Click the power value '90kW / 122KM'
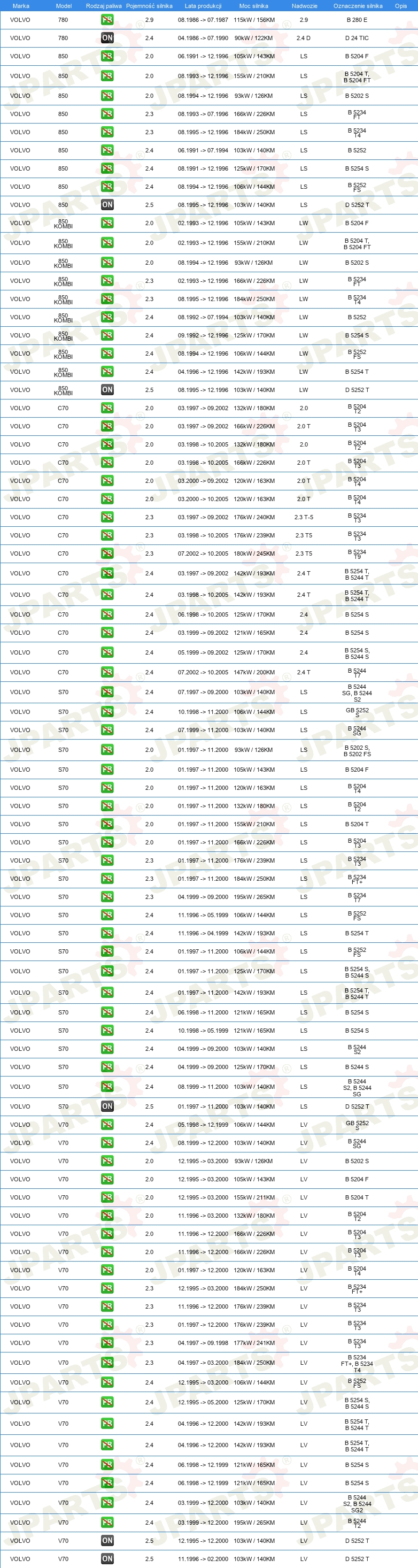Image resolution: width=418 pixels, height=1568 pixels. (x=254, y=38)
